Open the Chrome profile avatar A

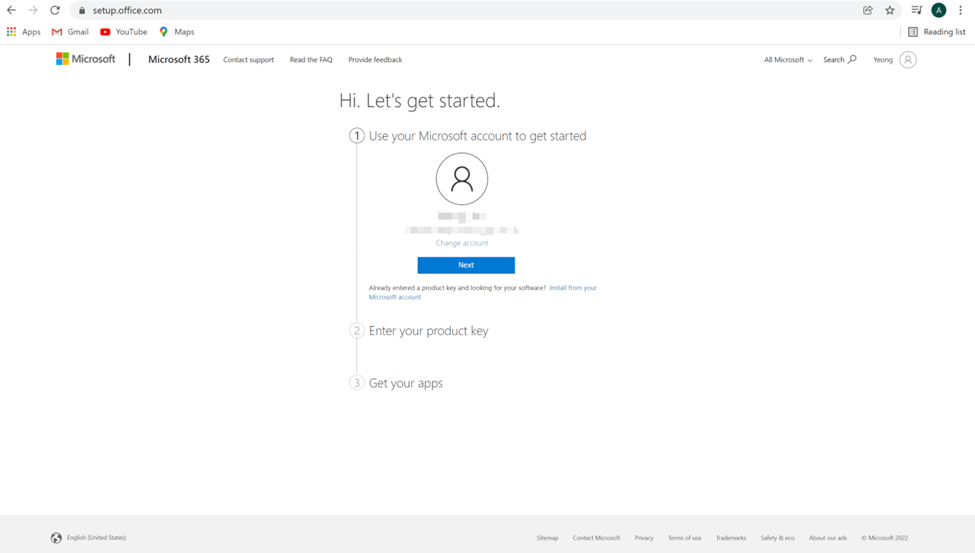coord(938,10)
